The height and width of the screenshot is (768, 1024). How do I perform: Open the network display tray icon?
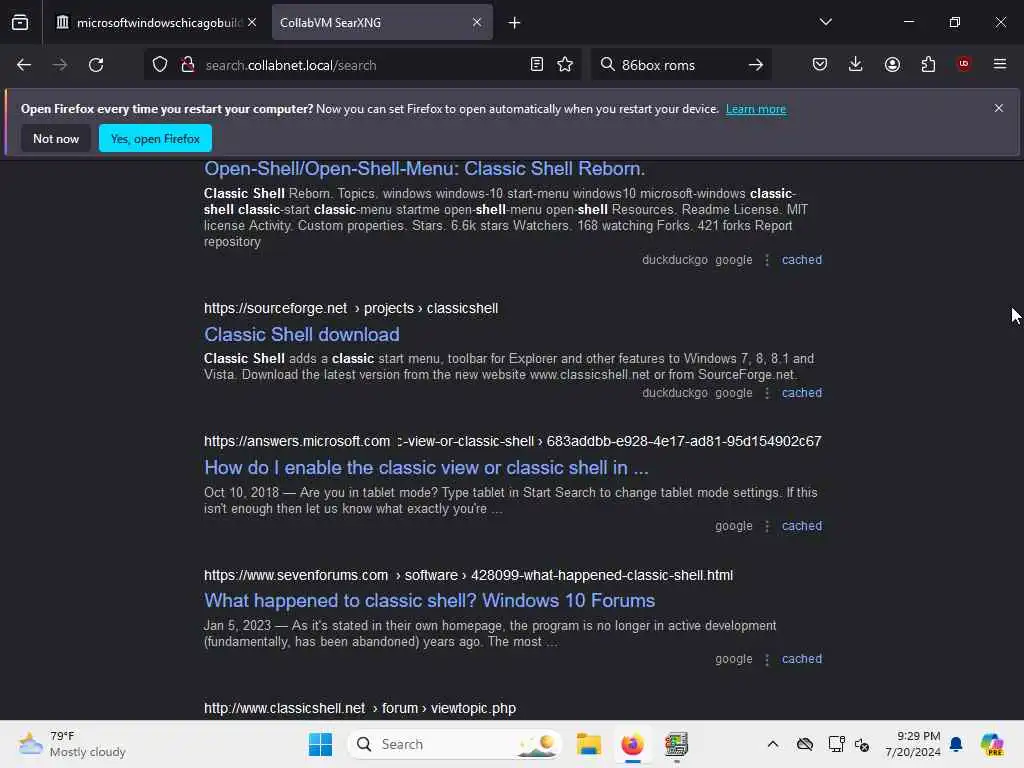pyautogui.click(x=836, y=744)
